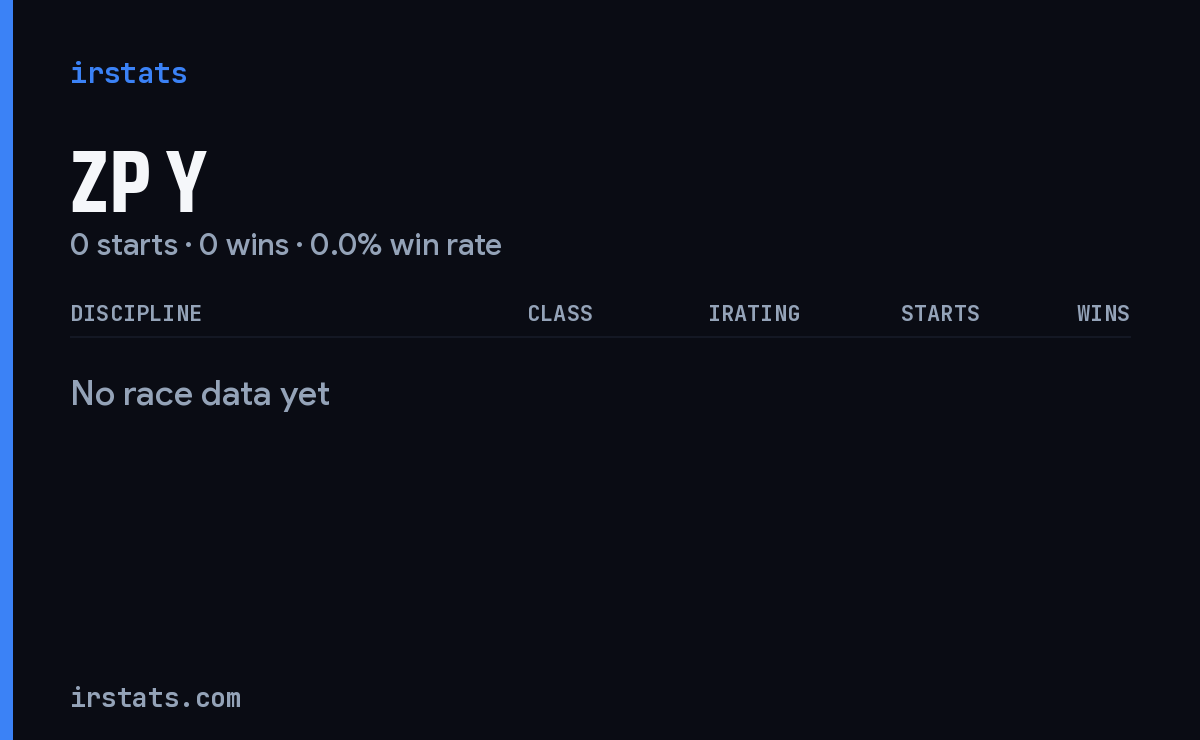Click the divider line under table headers
This screenshot has width=1200, height=740.
pyautogui.click(x=600, y=337)
